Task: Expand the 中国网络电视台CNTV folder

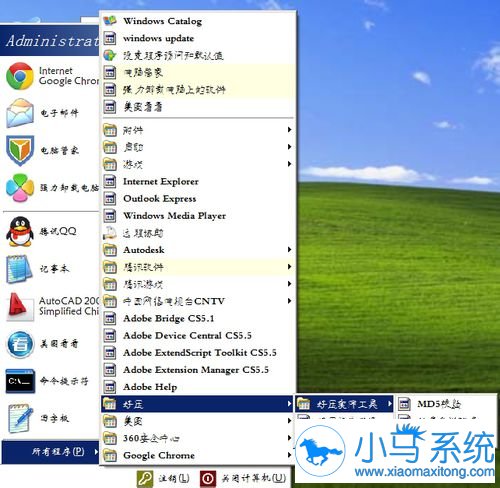Action: pyautogui.click(x=198, y=301)
